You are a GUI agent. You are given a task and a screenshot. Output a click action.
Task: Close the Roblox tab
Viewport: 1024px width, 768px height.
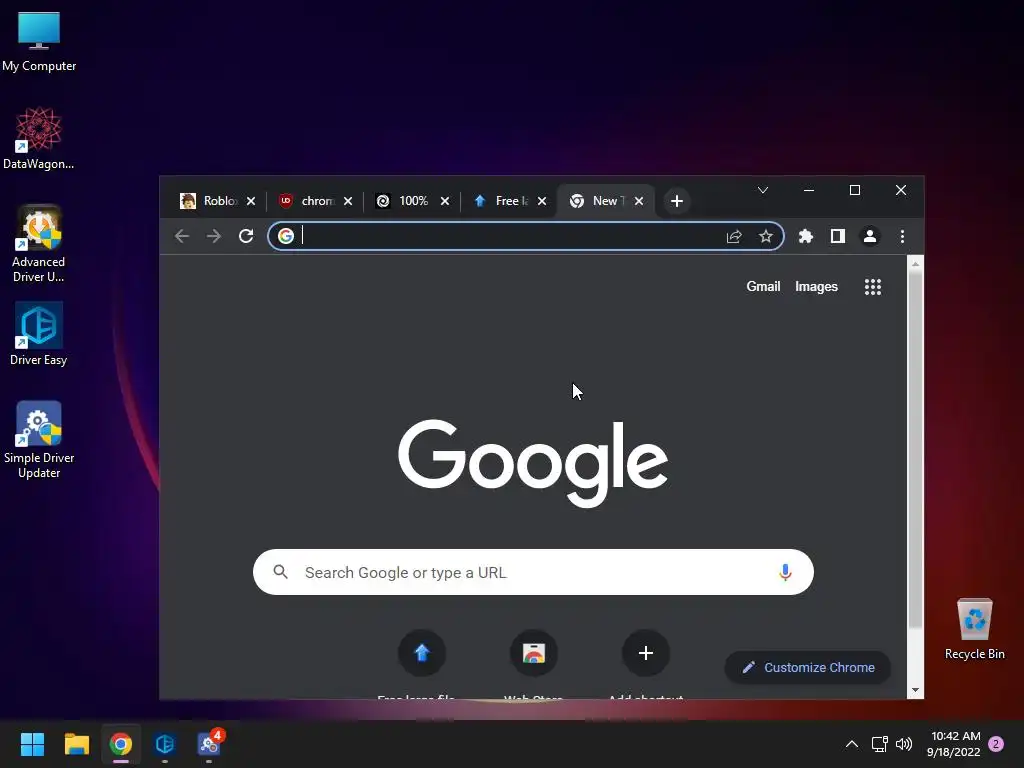click(251, 201)
